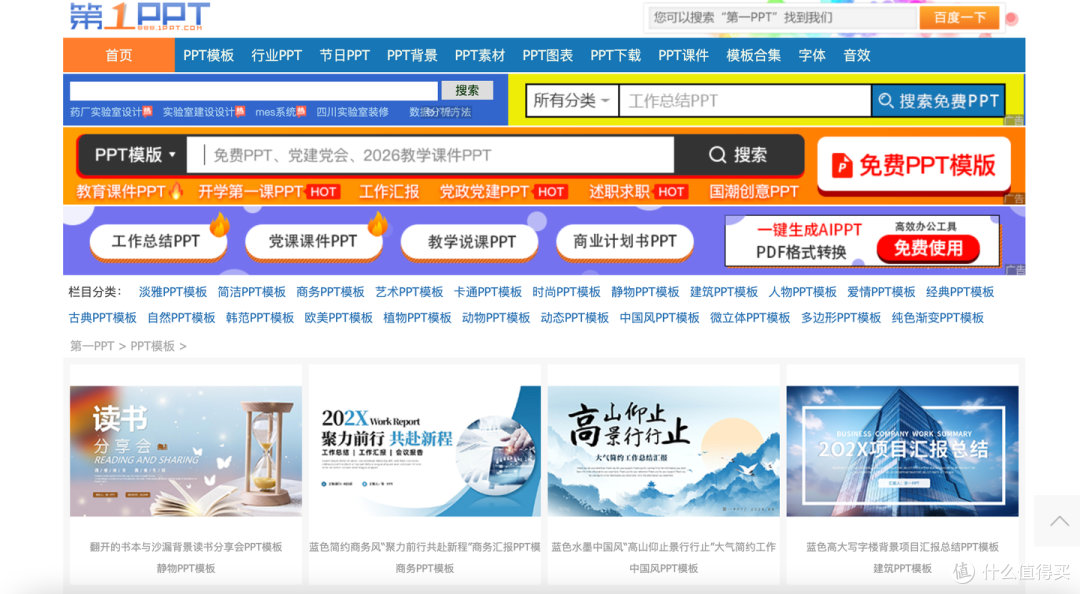Viewport: 1080px width, 594px height.
Task: Focus the white search box in blue bar
Action: pos(253,90)
